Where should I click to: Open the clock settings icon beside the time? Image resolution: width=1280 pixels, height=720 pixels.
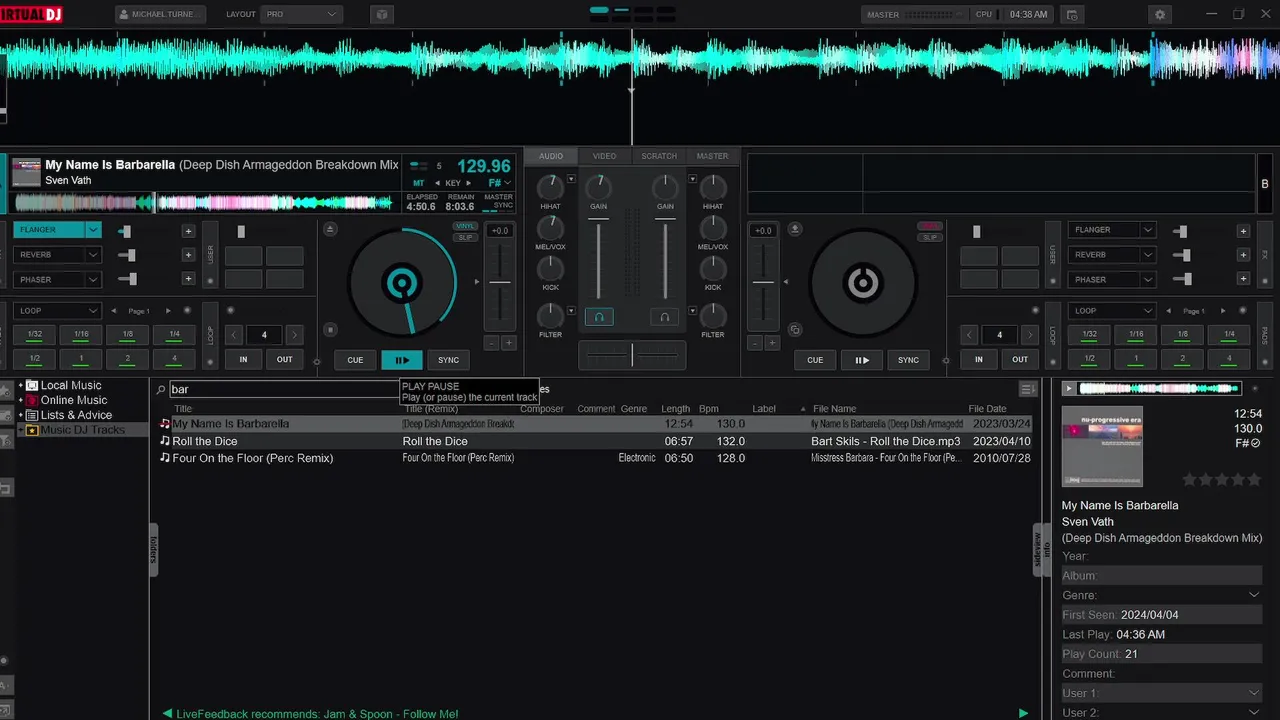1072,15
